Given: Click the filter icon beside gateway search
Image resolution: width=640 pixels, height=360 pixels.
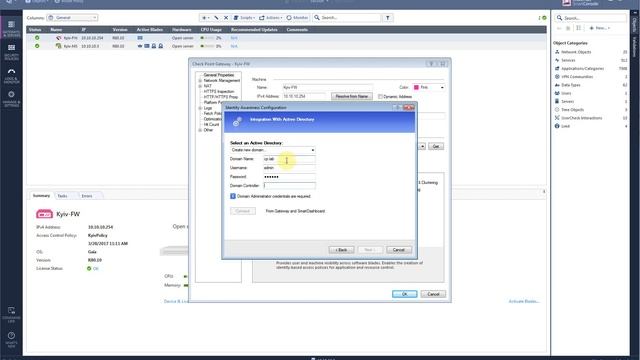Looking at the screenshot, I should 388,18.
